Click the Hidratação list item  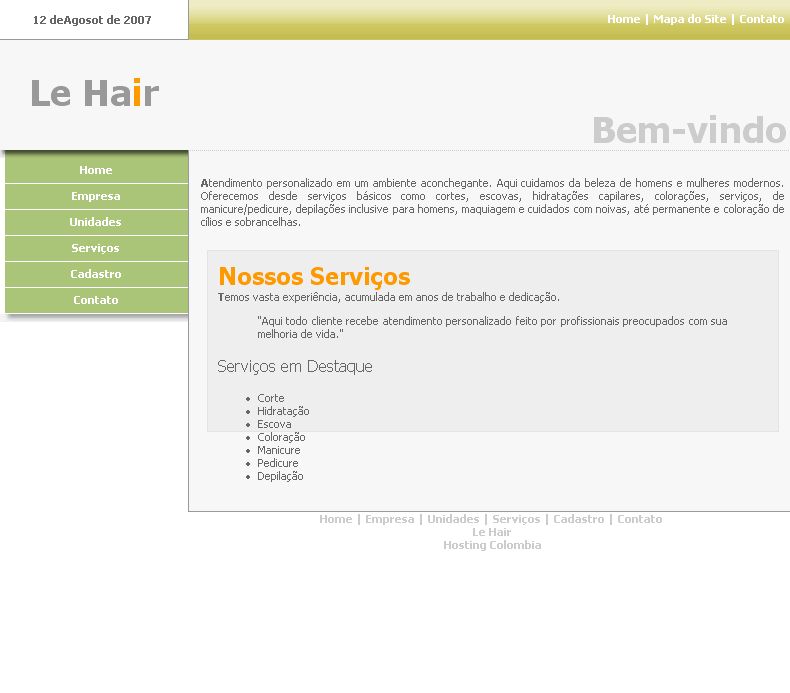[283, 411]
